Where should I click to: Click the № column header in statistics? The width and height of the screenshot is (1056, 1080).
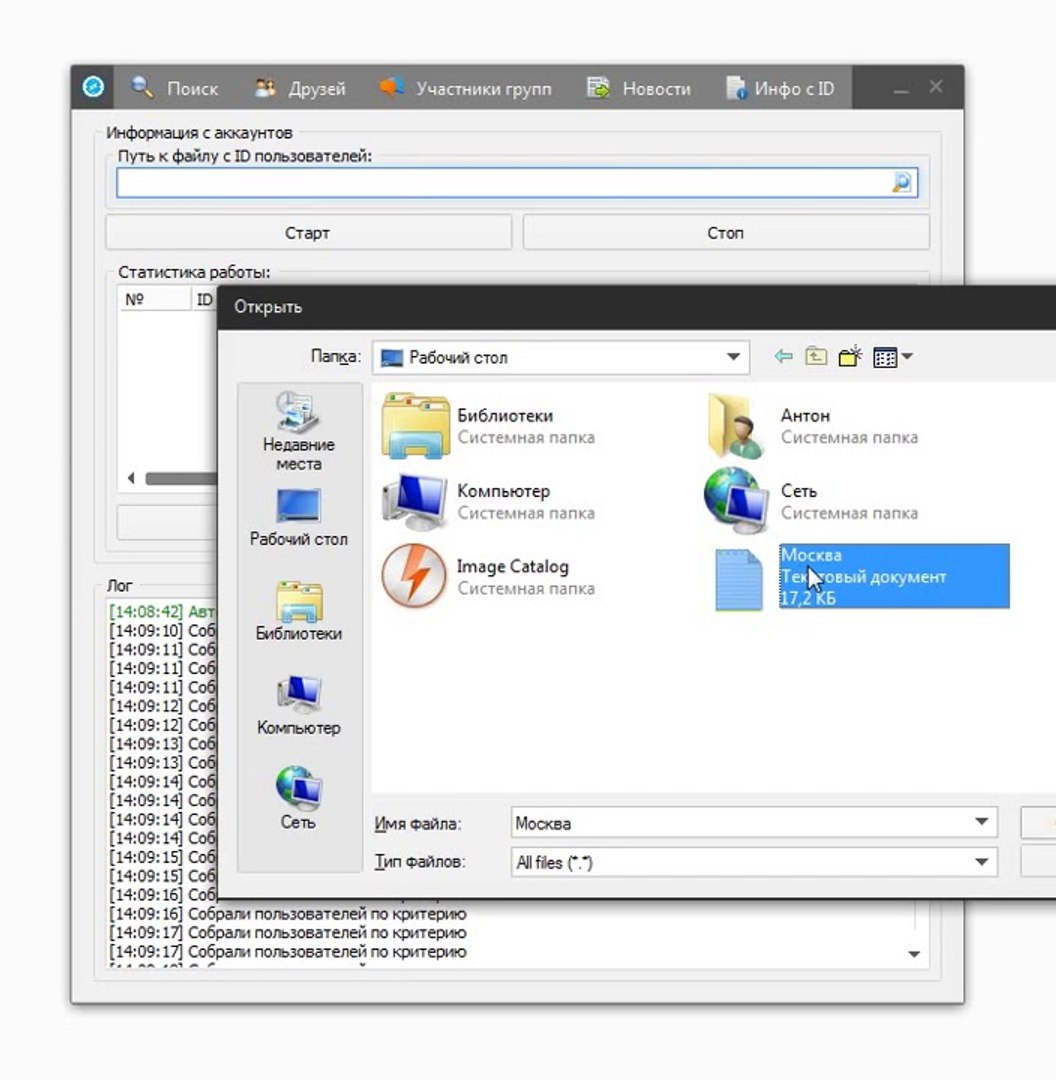(154, 300)
